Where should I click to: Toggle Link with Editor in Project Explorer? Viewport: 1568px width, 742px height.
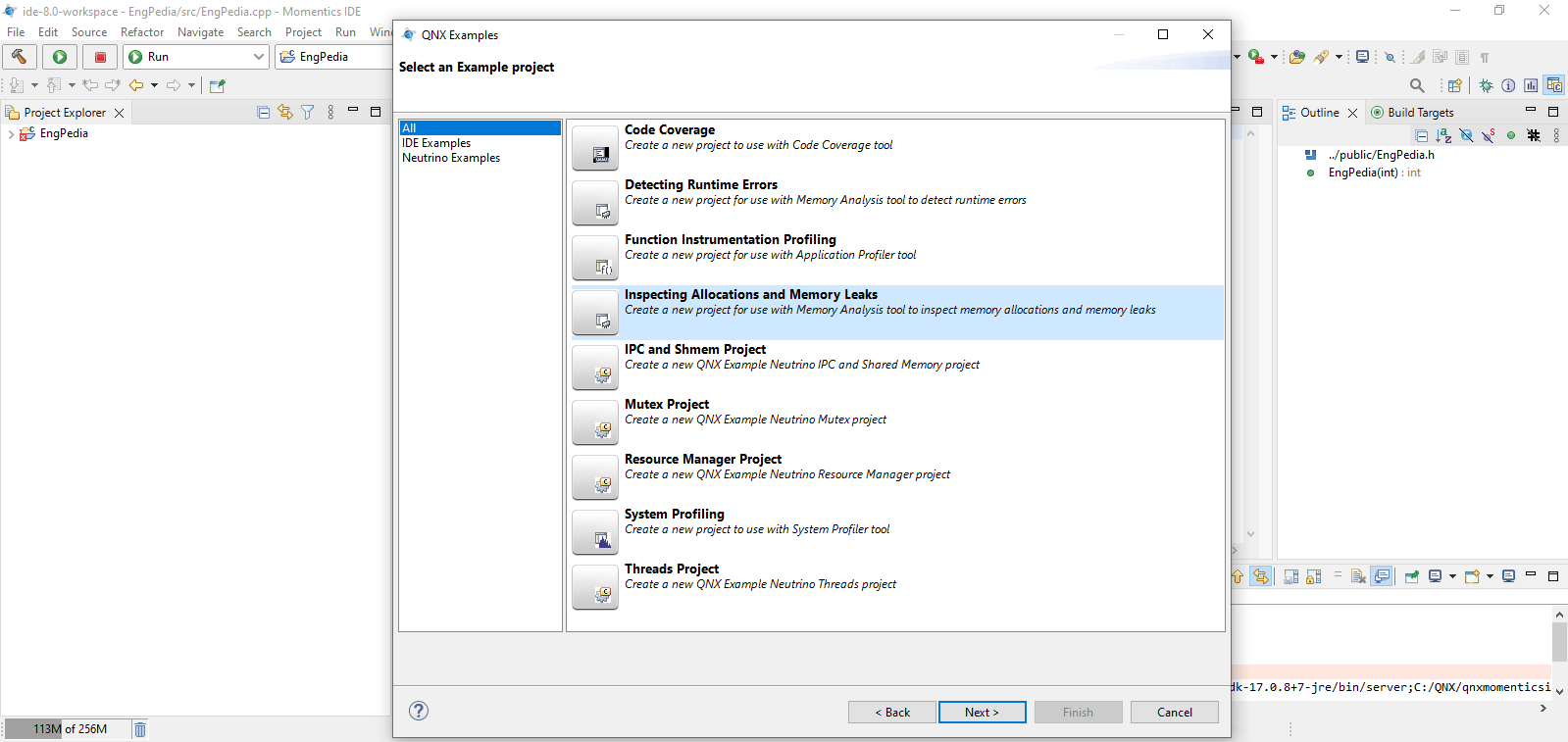pos(285,113)
